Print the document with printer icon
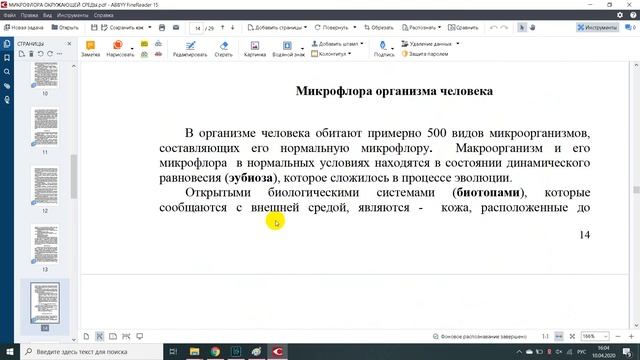Image resolution: width=640 pixels, height=360 pixels. pos(162,27)
